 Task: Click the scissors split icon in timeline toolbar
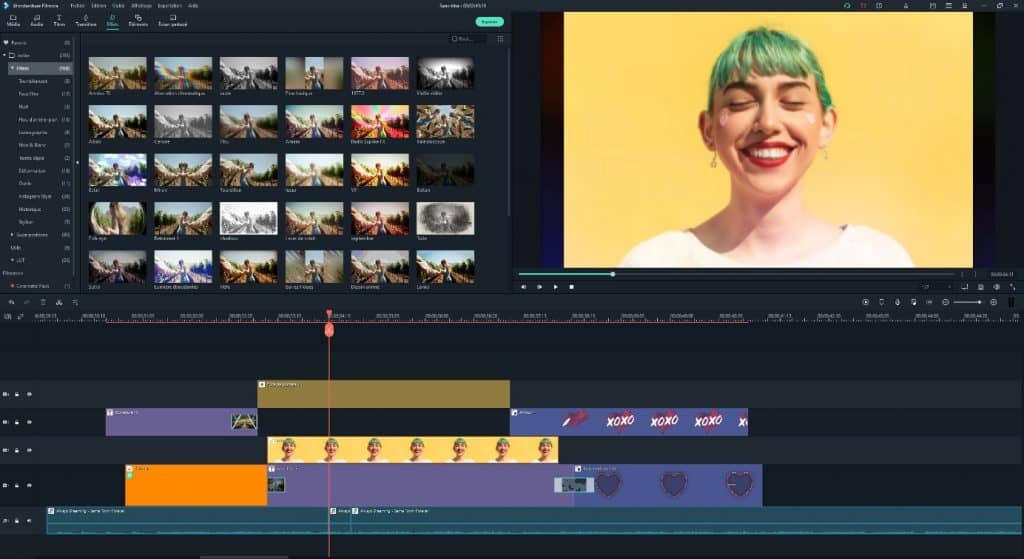click(59, 302)
